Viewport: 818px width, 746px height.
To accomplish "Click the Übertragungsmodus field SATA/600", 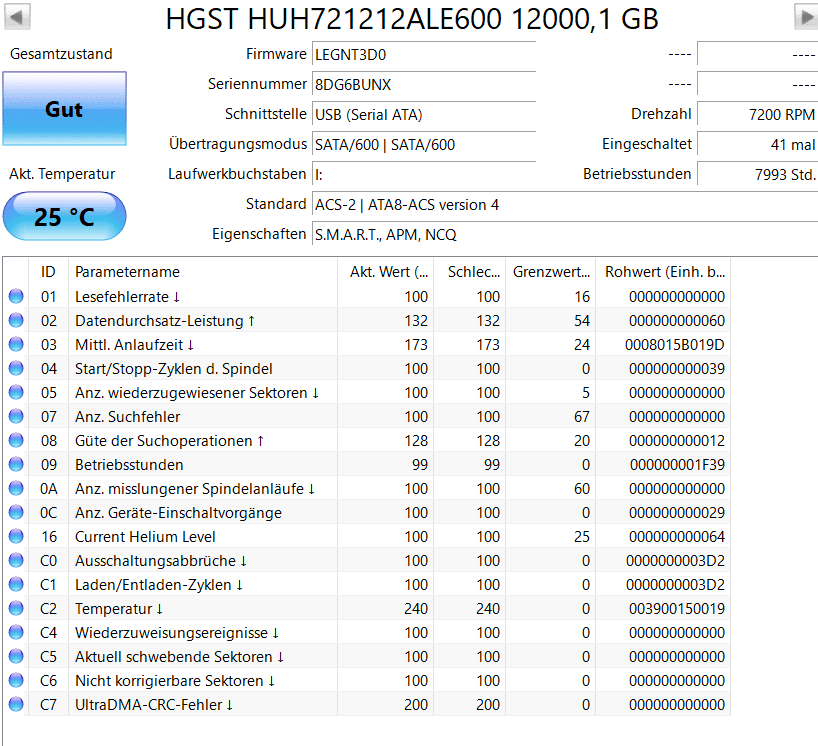I will pos(424,145).
